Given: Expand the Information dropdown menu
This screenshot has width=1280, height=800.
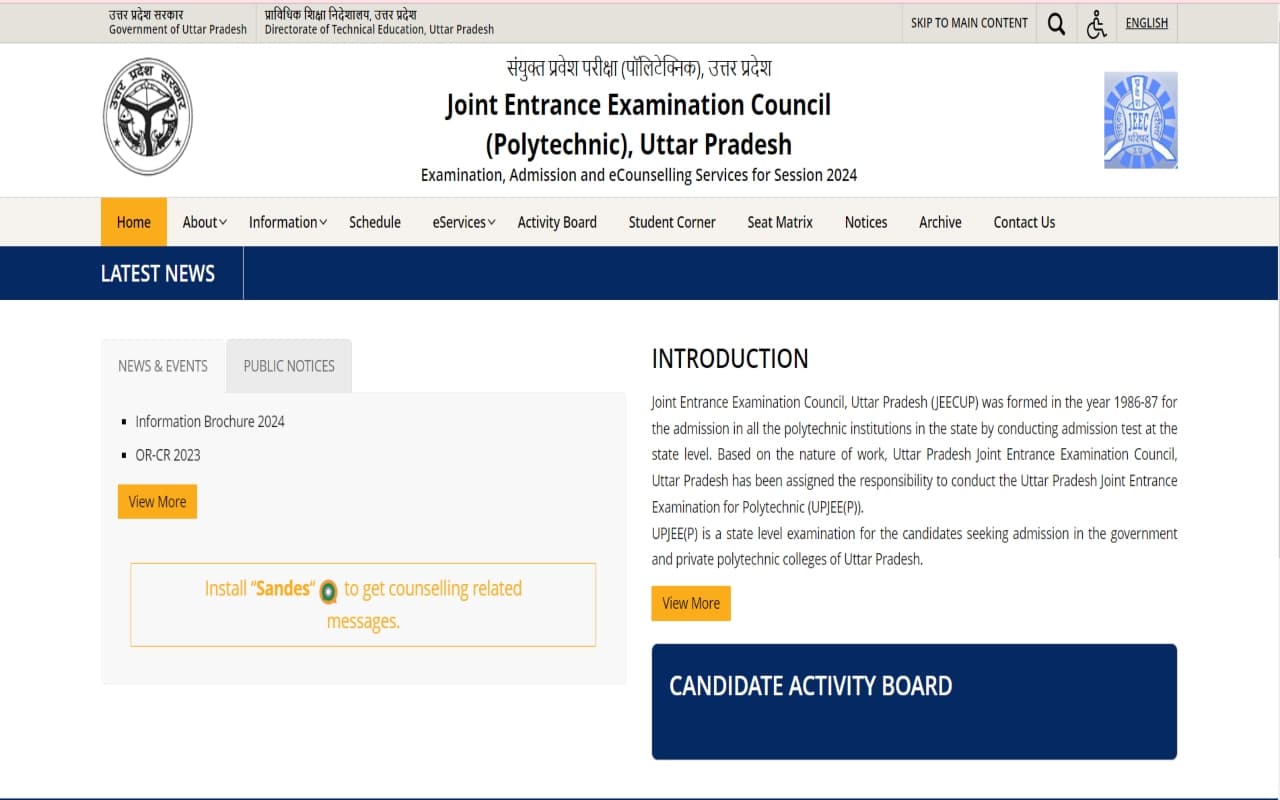Looking at the screenshot, I should point(287,222).
